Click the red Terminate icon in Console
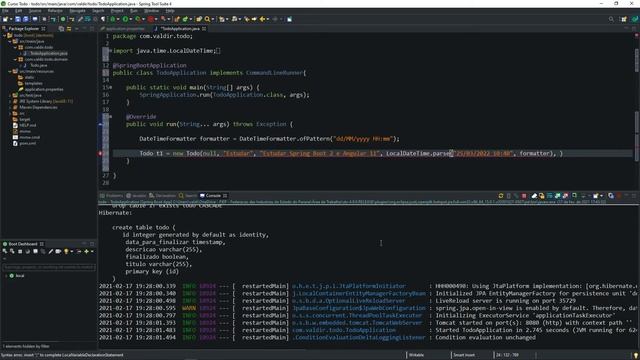 [524, 196]
